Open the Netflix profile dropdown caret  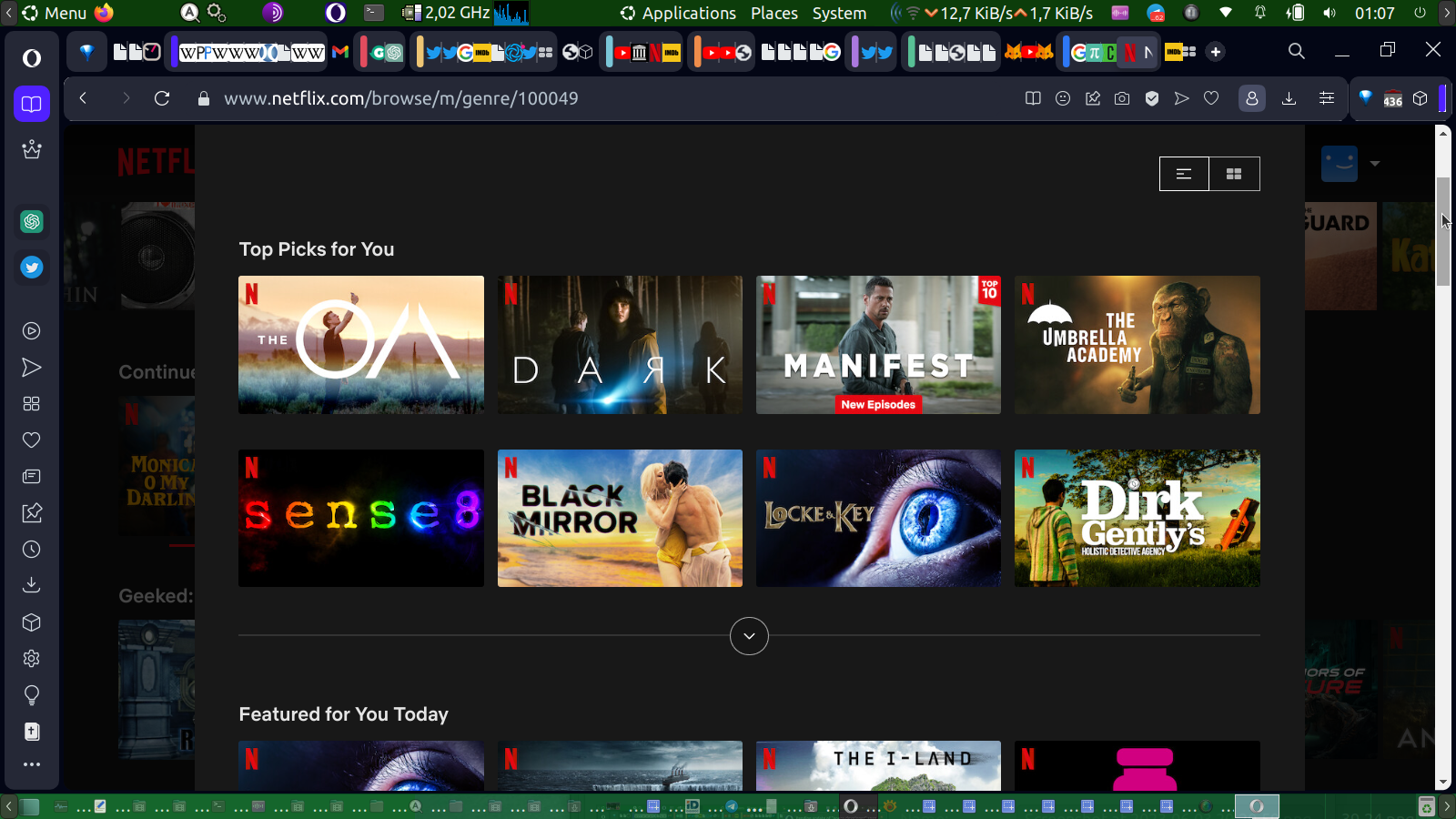1375,164
